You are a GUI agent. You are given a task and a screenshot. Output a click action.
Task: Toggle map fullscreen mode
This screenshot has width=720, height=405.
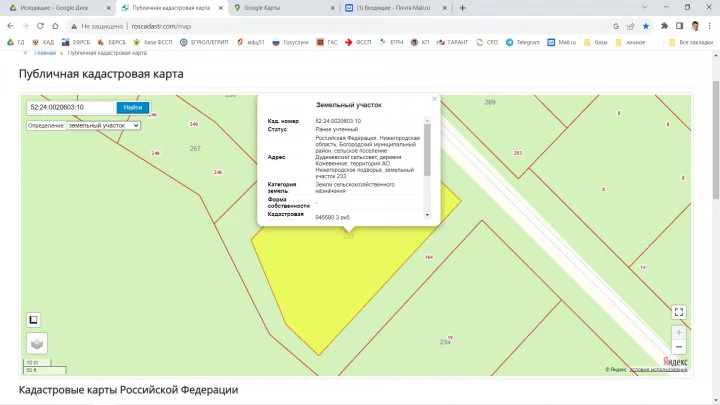tap(679, 312)
